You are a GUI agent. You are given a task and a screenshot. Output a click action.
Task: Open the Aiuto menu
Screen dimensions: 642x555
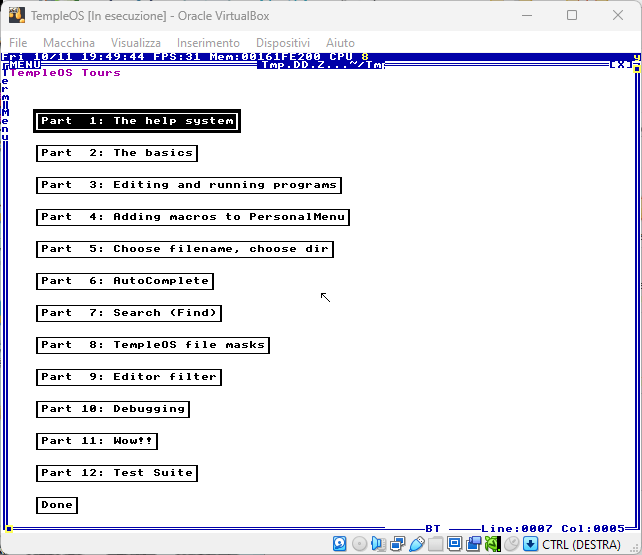[x=340, y=43]
